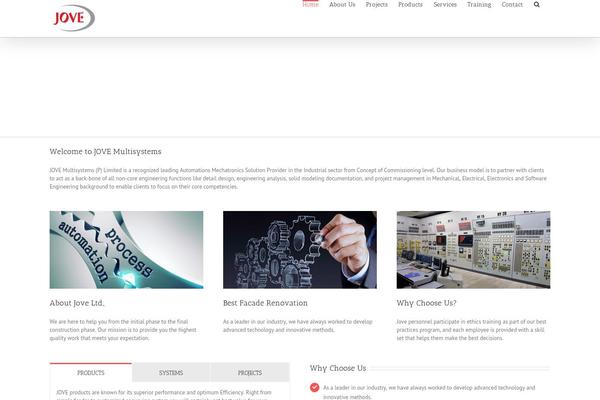Click the Why Choose Us section title
Image resolution: width=600 pixels, height=400 pixels.
coord(338,368)
